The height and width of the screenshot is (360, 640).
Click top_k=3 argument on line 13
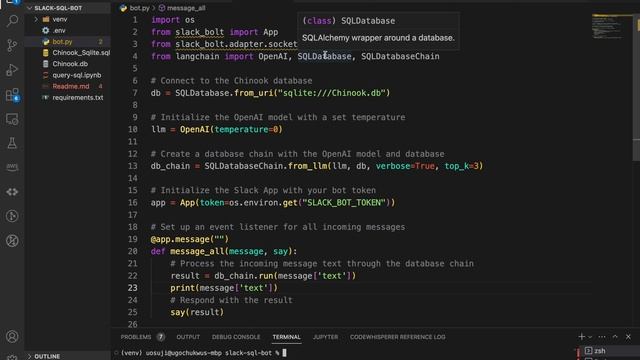click(x=461, y=166)
